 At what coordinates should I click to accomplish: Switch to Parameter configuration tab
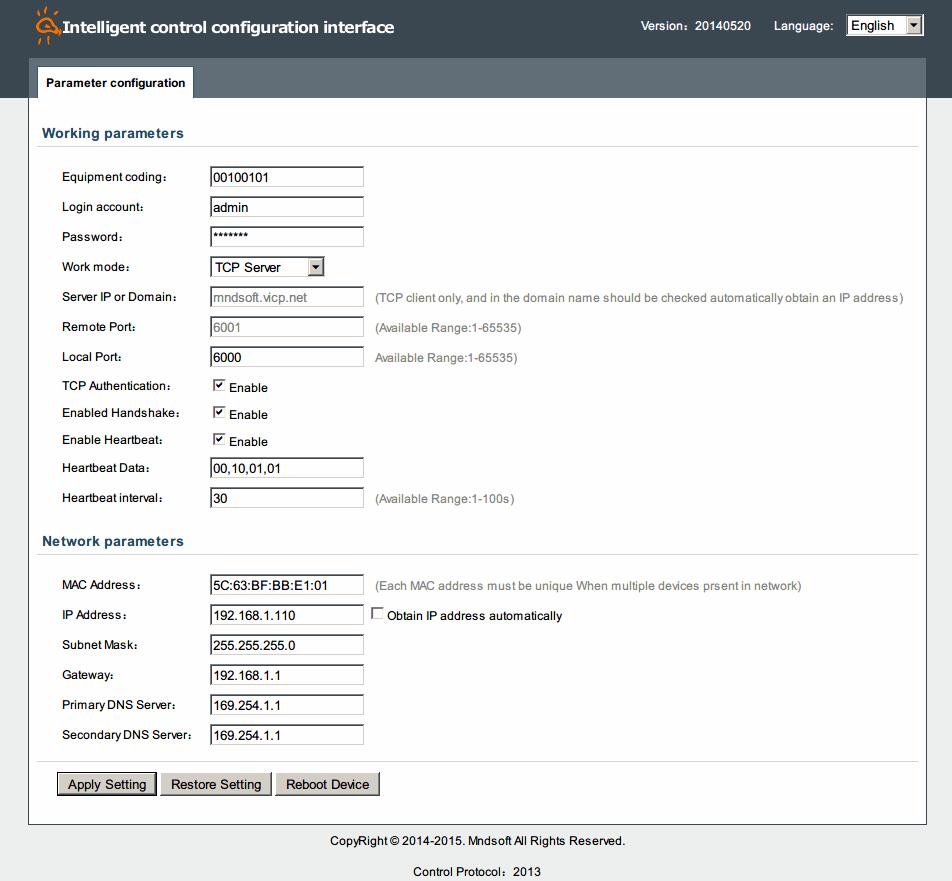click(115, 83)
